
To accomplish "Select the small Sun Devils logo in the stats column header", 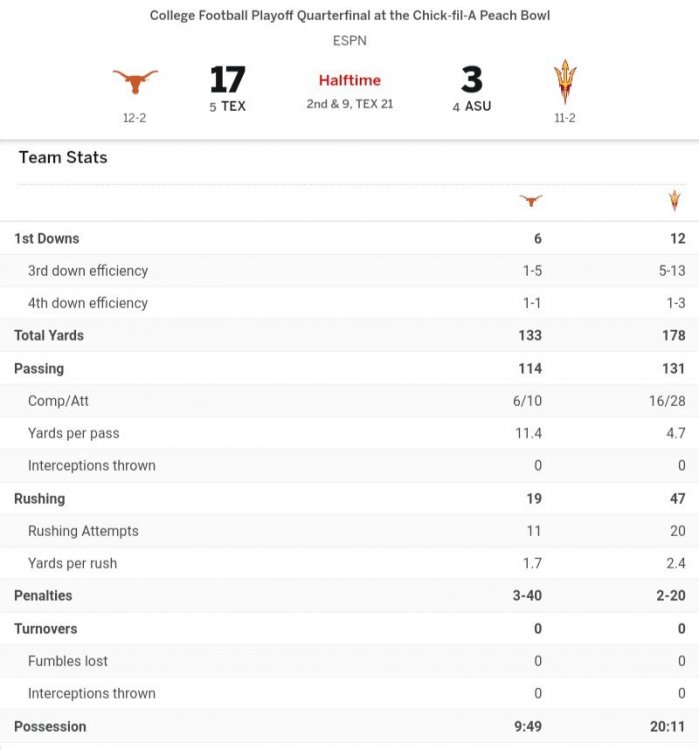I will pos(674,201).
